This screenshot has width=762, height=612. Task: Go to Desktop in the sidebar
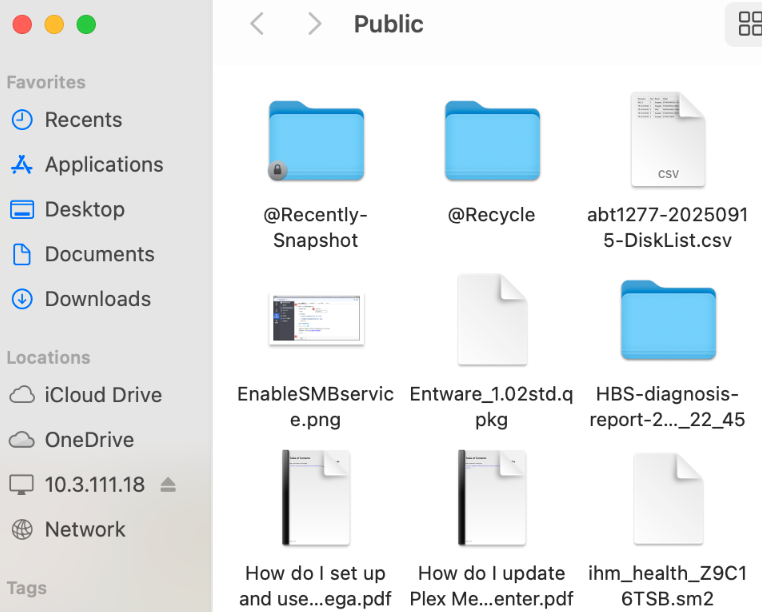click(84, 210)
